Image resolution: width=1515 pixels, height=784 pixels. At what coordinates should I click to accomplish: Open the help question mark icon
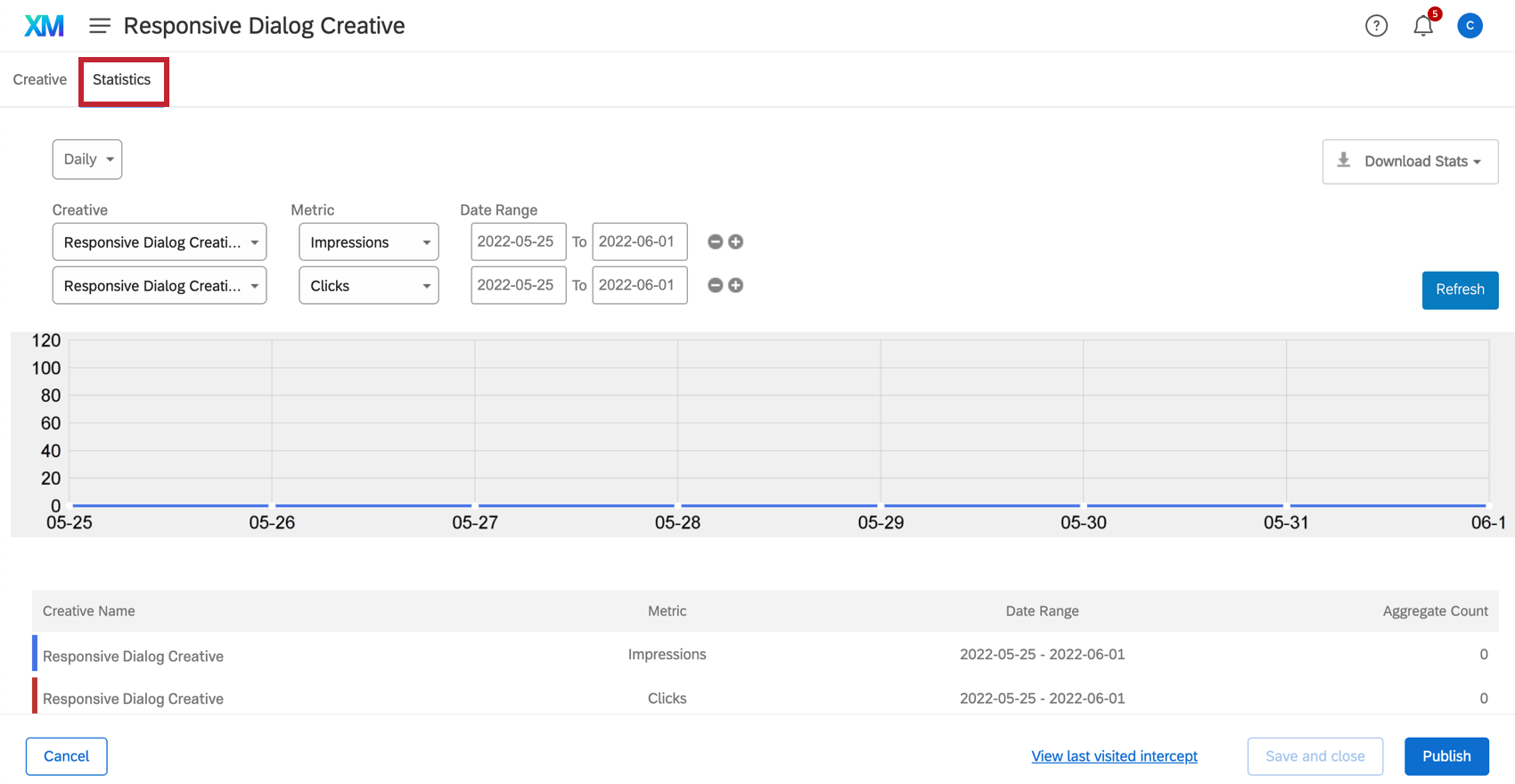1376,26
